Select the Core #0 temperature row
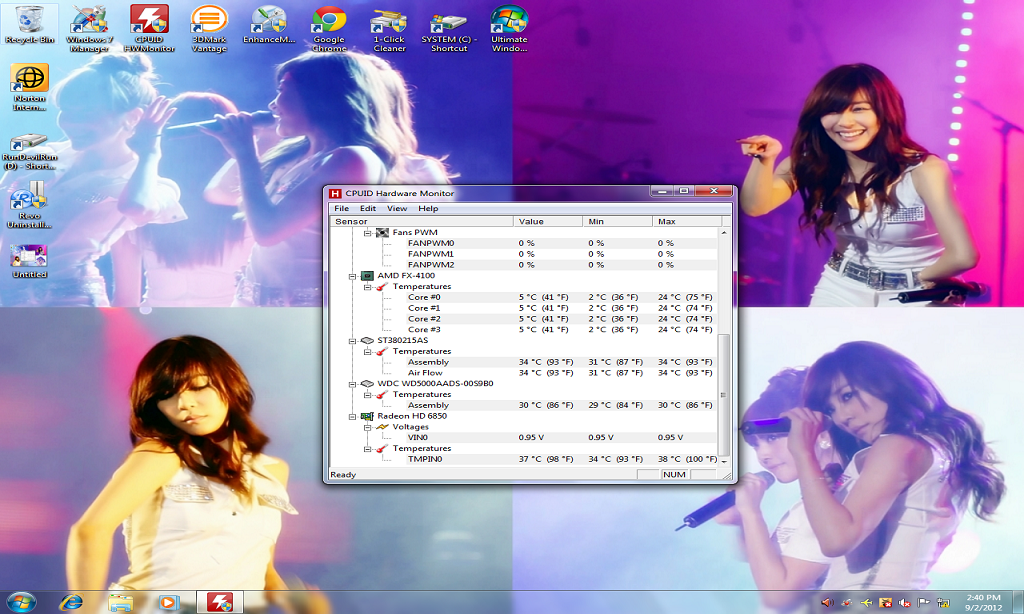Viewport: 1024px width, 614px height. pos(560,297)
